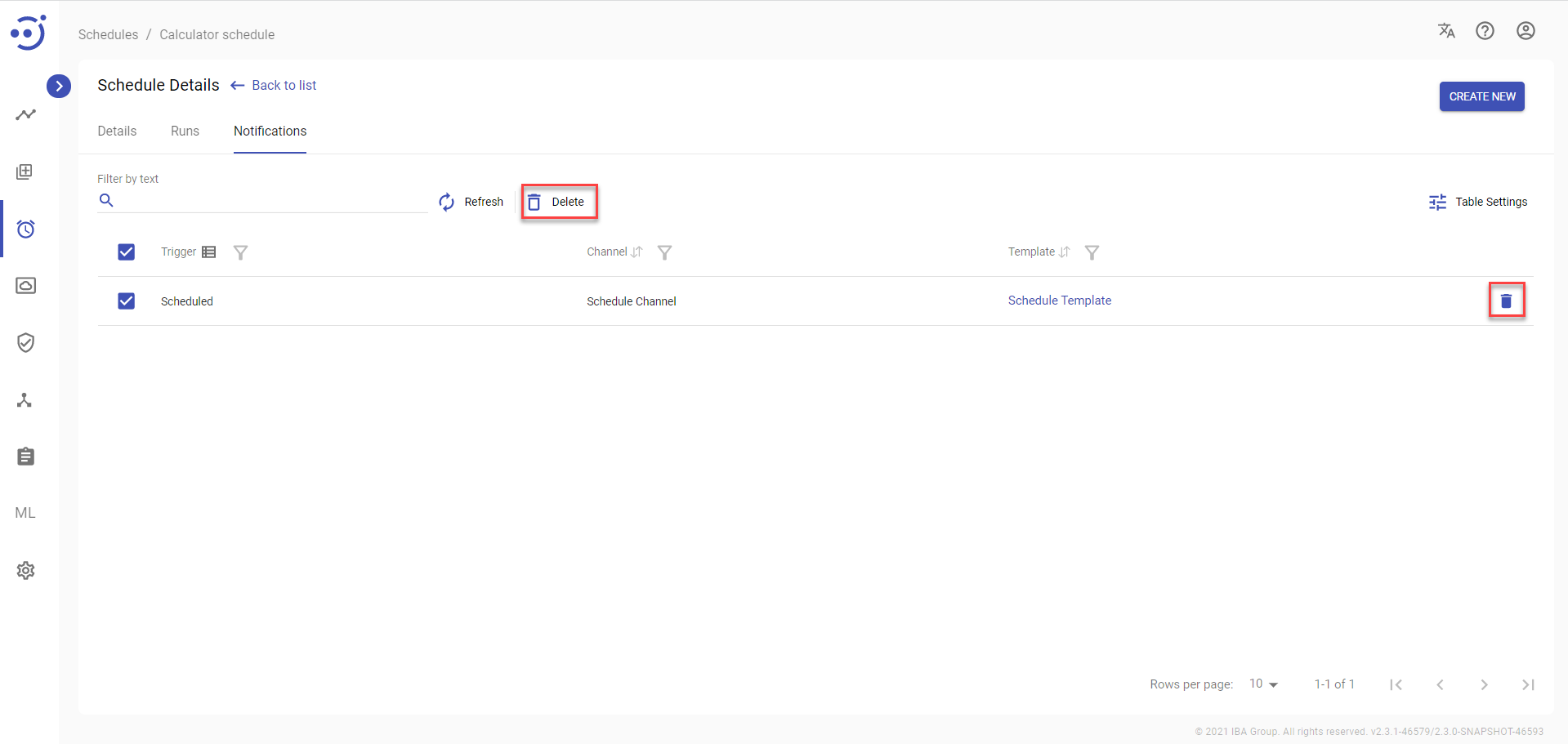Image resolution: width=1568 pixels, height=744 pixels.
Task: Open the user account profile icon
Action: pos(1525,31)
